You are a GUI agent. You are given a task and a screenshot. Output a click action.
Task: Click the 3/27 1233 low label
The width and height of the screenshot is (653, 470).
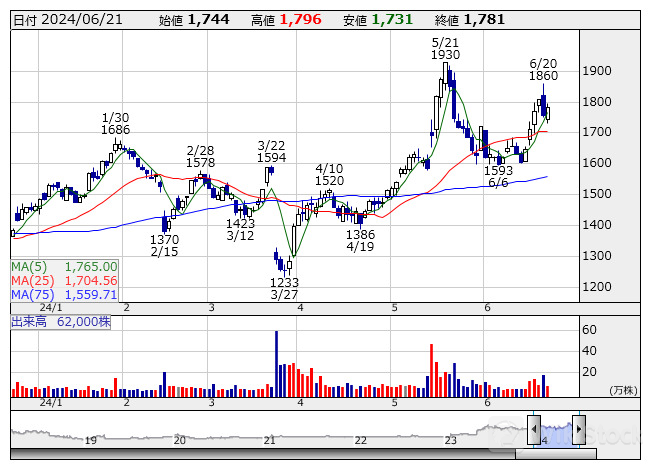(x=284, y=289)
